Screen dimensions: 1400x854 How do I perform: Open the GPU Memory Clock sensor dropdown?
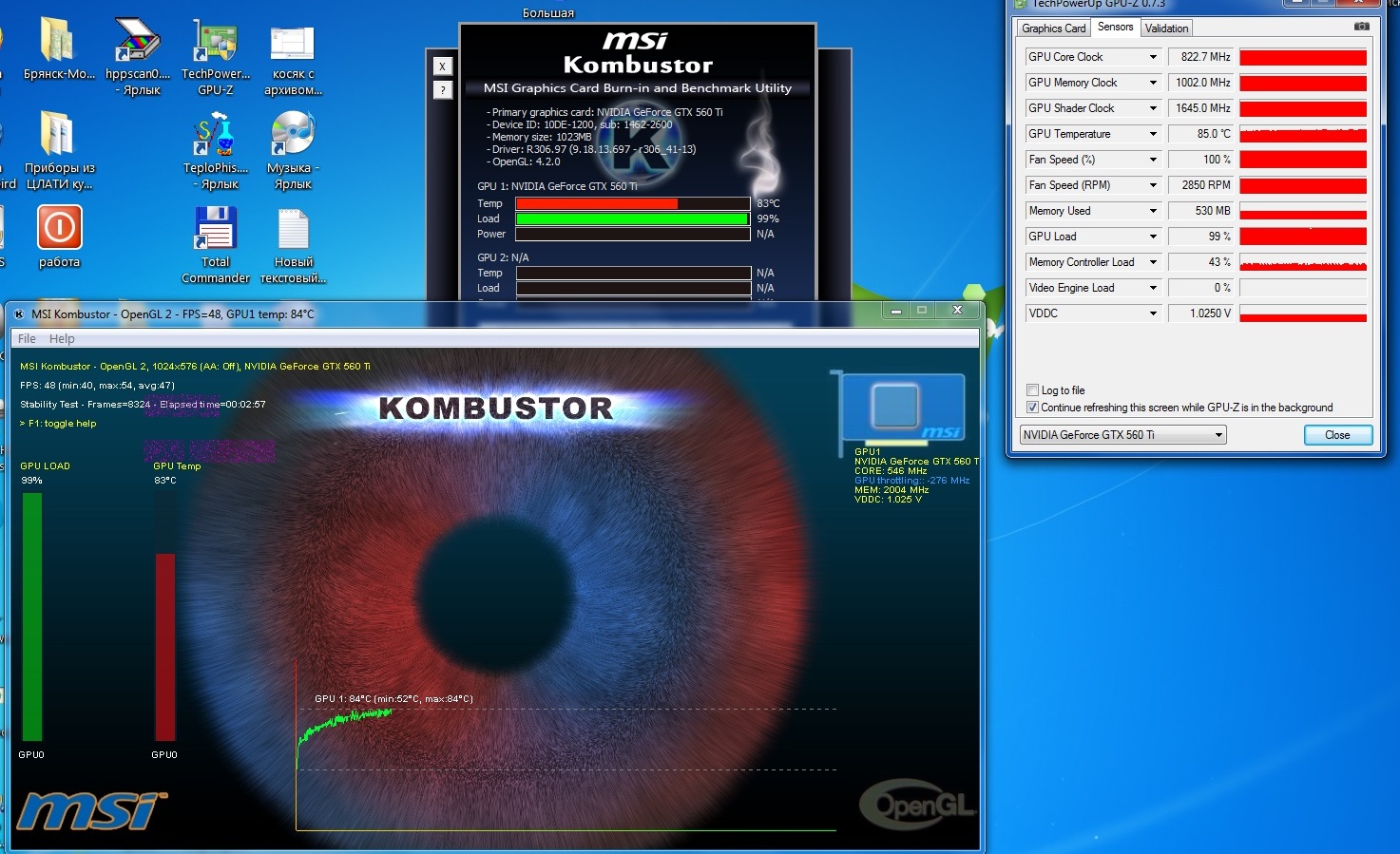pyautogui.click(x=1153, y=83)
